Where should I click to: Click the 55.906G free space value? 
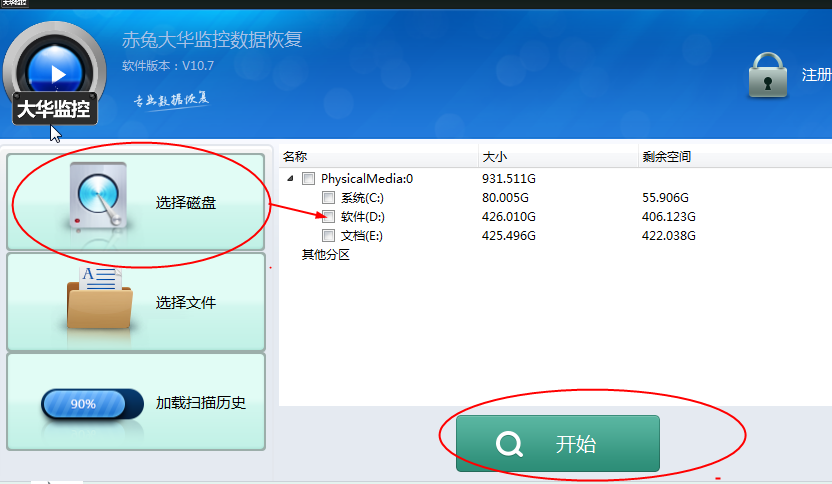[x=665, y=197]
